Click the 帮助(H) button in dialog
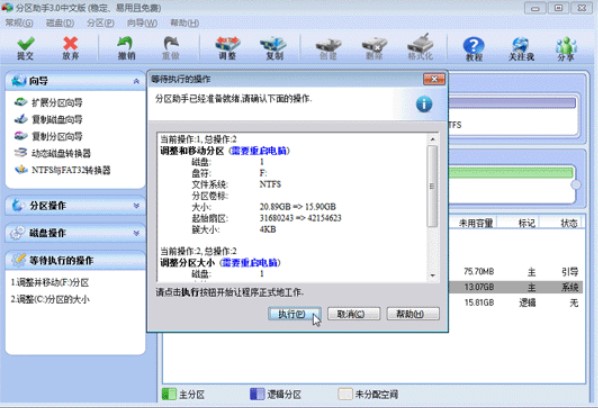Image resolution: width=598 pixels, height=408 pixels. (413, 314)
